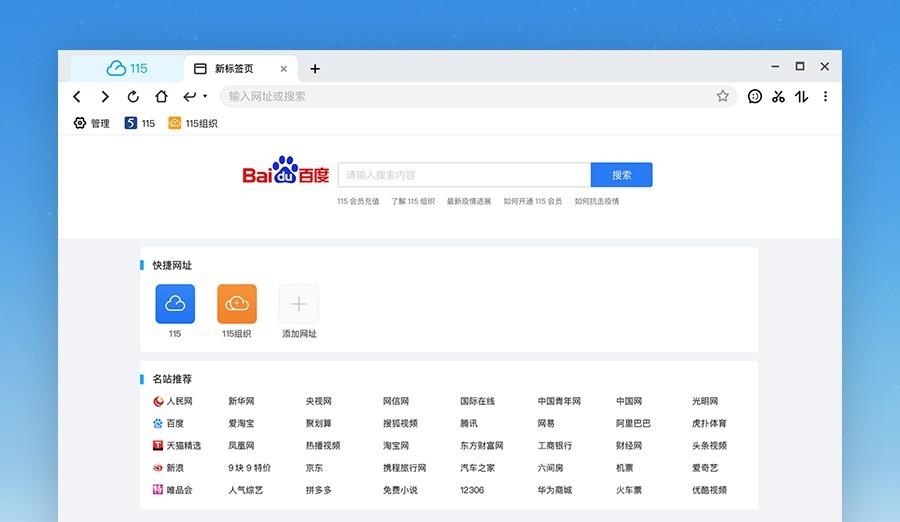
Task: Expand the dropdown beside the undo arrow
Action: pyautogui.click(x=205, y=96)
